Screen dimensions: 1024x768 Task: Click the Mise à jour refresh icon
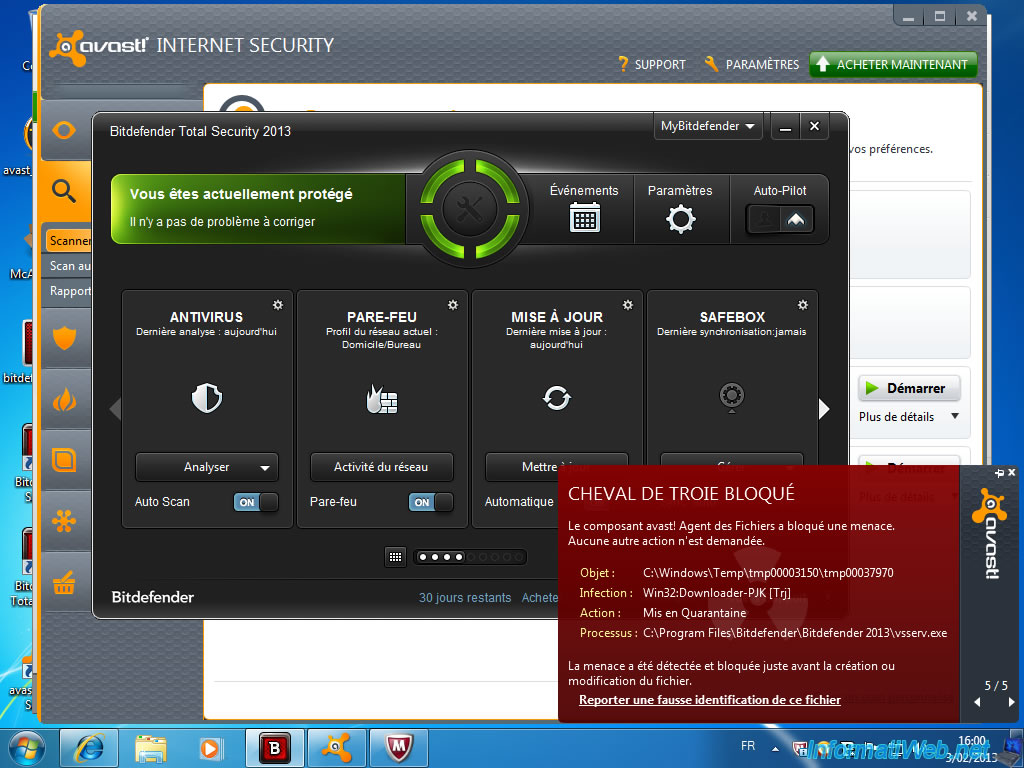556,398
